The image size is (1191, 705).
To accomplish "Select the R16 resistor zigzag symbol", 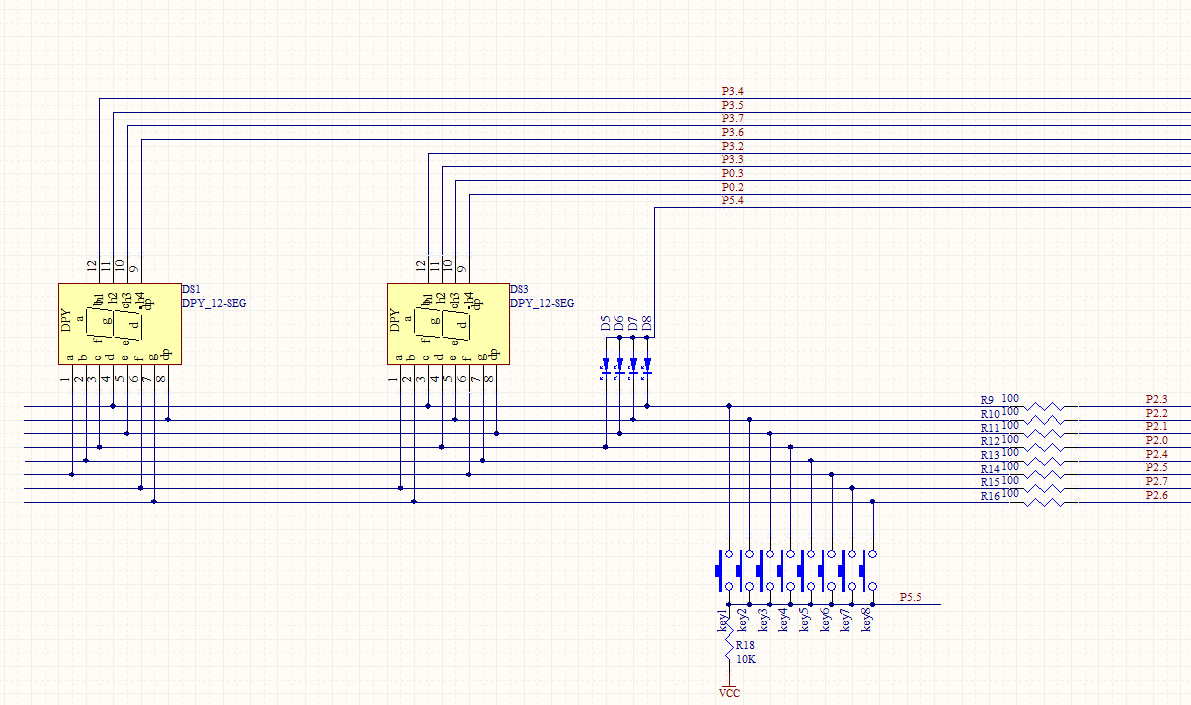I will click(x=1045, y=502).
